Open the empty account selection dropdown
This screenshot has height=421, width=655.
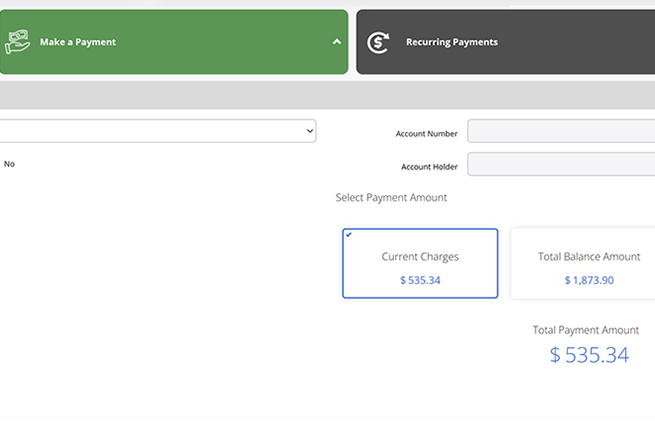tap(150, 131)
